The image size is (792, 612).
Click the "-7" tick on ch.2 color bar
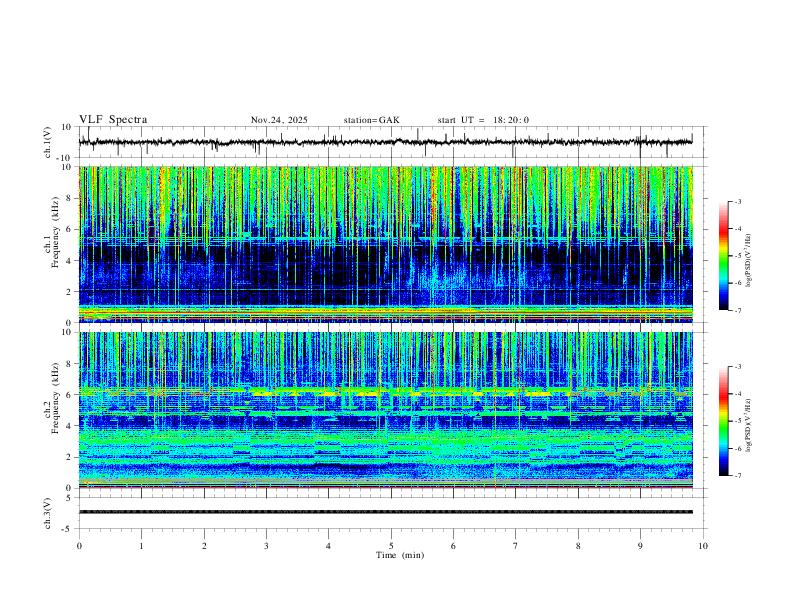pos(737,475)
